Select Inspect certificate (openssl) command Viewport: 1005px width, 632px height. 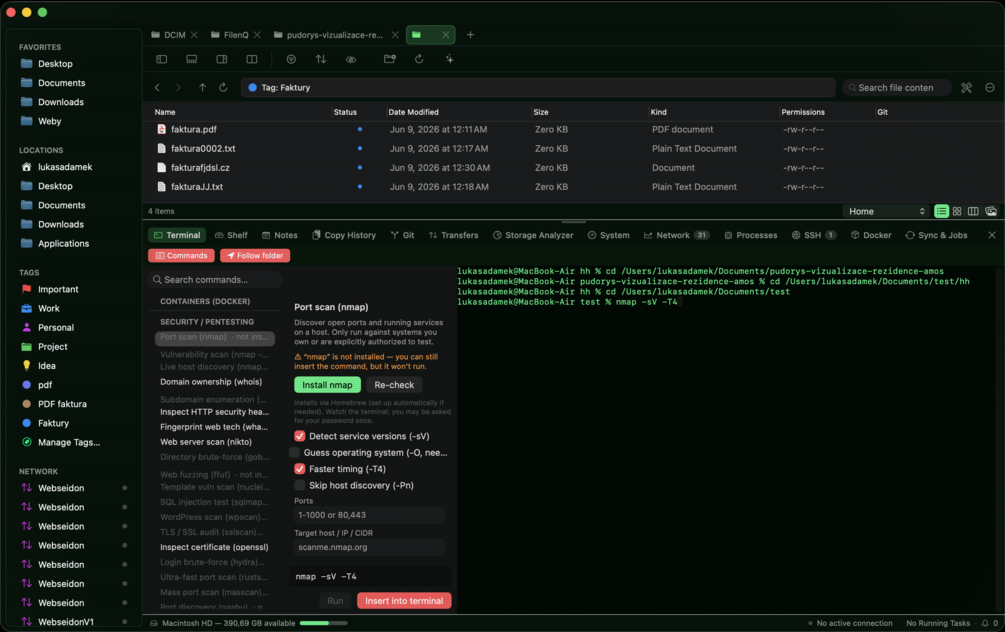[214, 547]
